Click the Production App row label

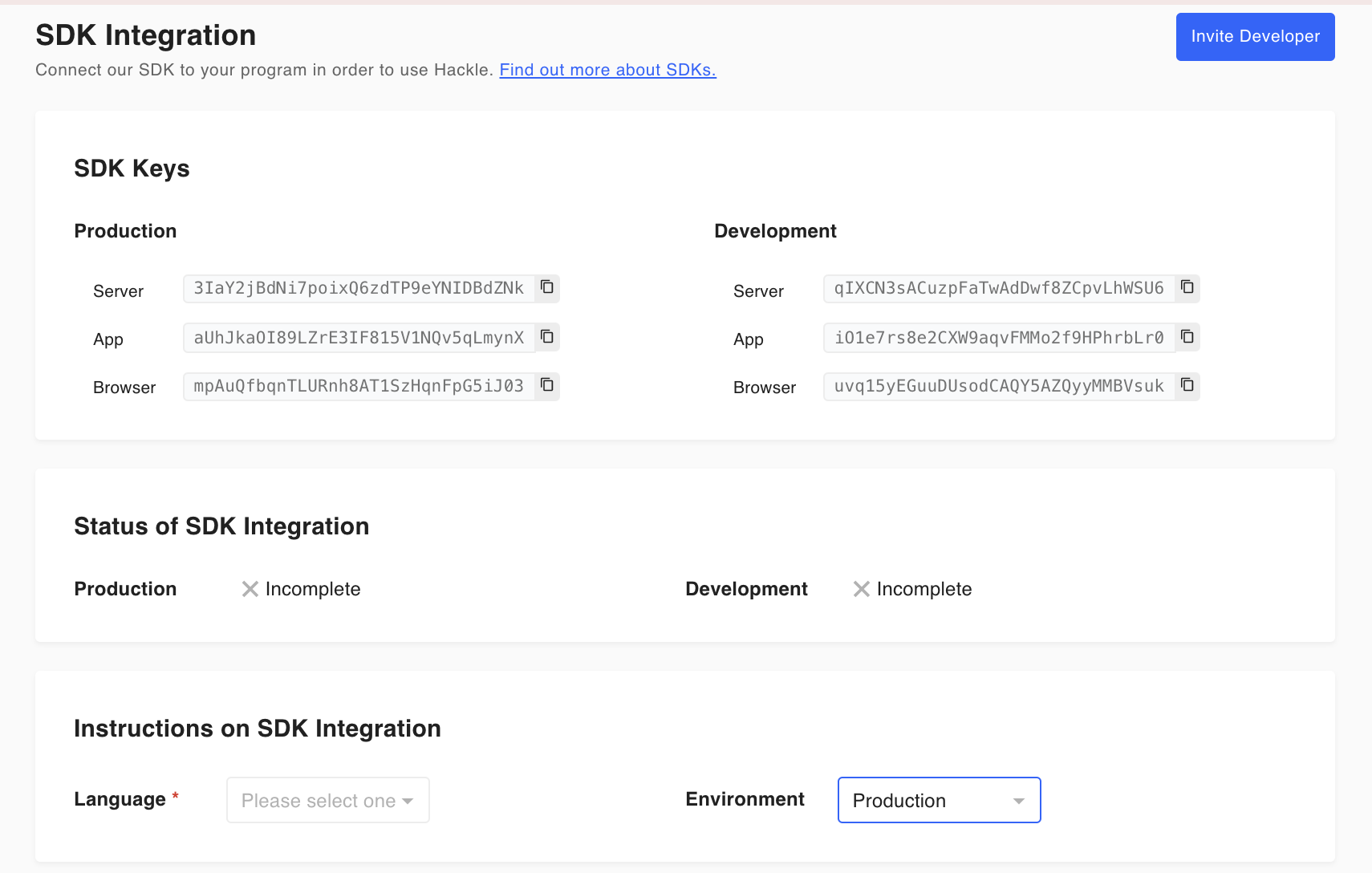click(108, 339)
